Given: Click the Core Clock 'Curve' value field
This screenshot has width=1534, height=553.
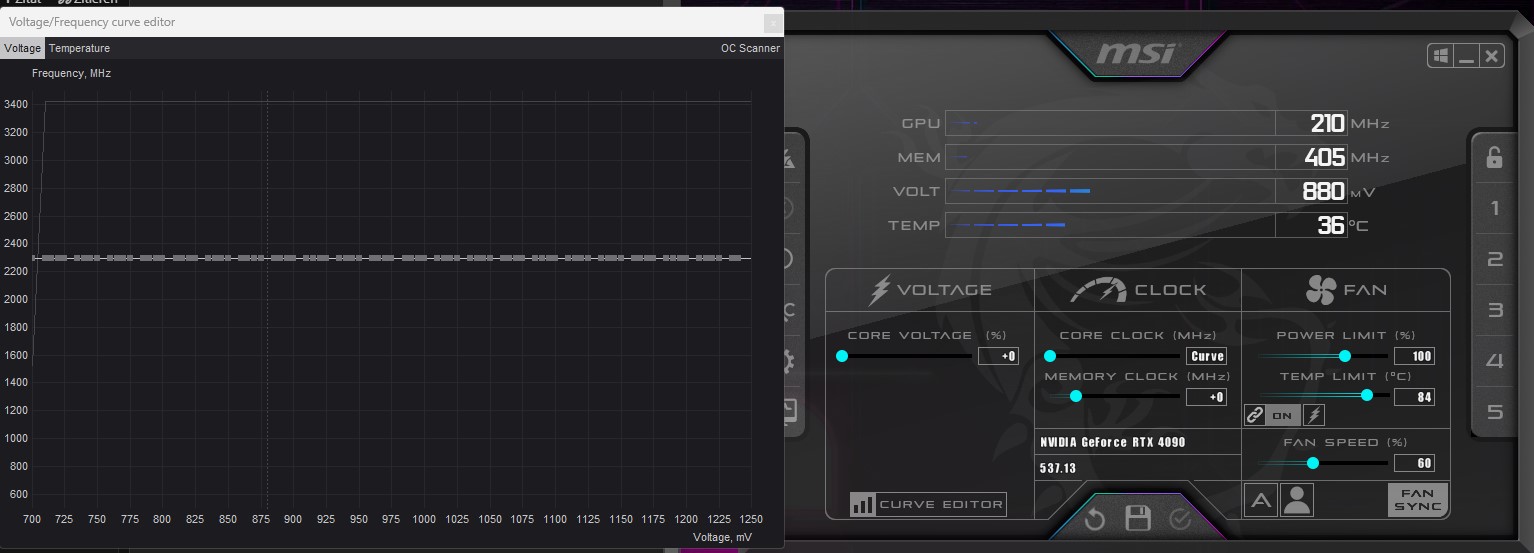Looking at the screenshot, I should pyautogui.click(x=1207, y=356).
